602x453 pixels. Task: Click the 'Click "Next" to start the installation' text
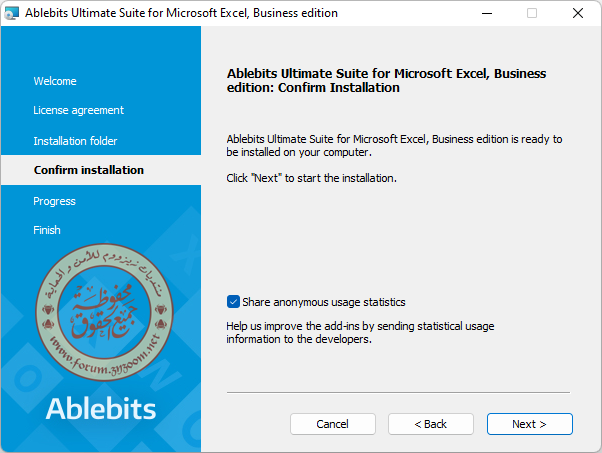(311, 178)
